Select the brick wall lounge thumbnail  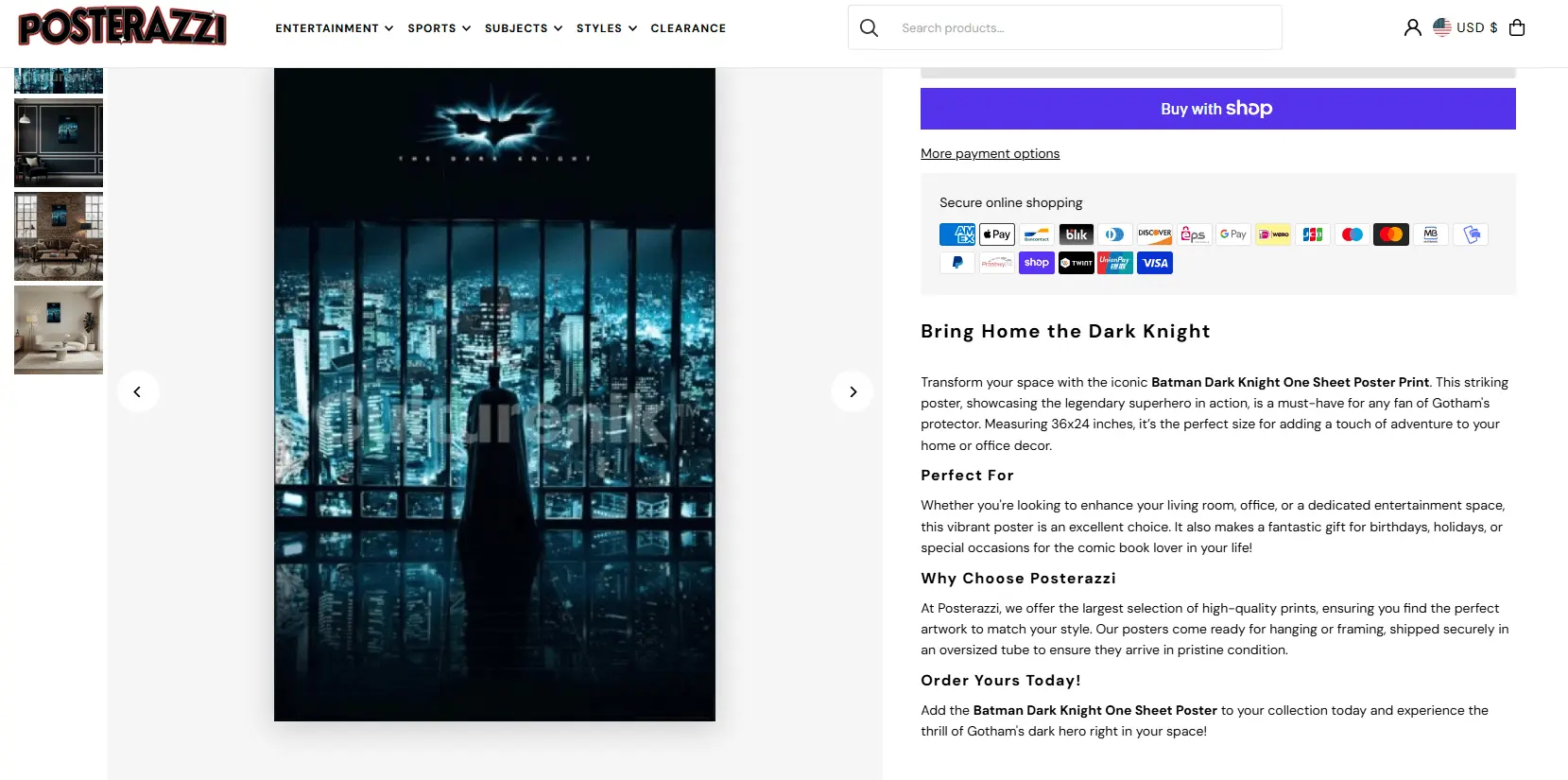pos(59,236)
